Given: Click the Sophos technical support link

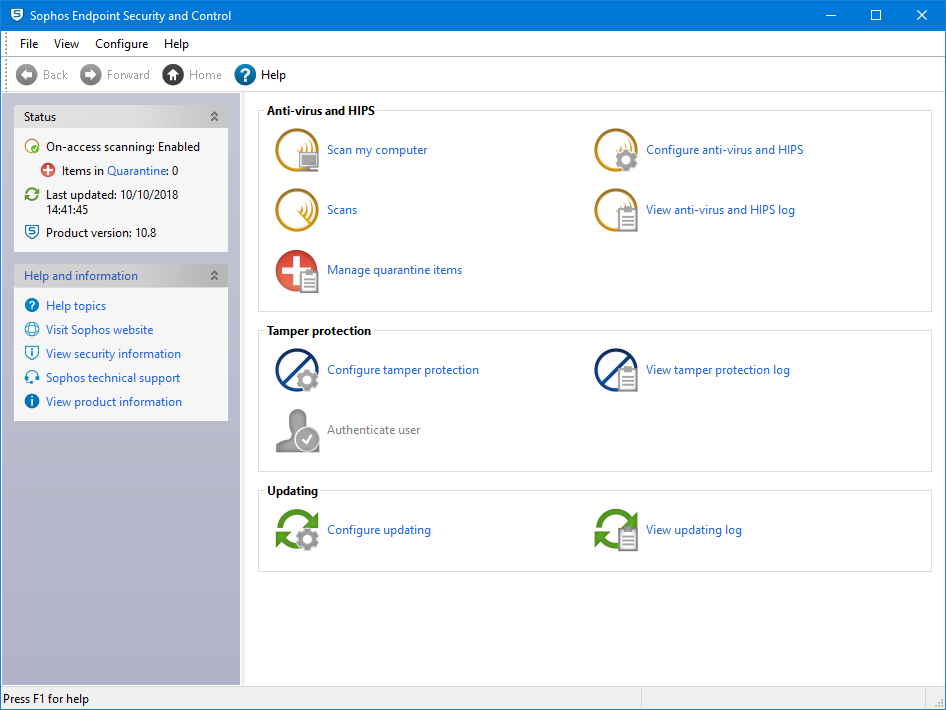Looking at the screenshot, I should [x=113, y=378].
